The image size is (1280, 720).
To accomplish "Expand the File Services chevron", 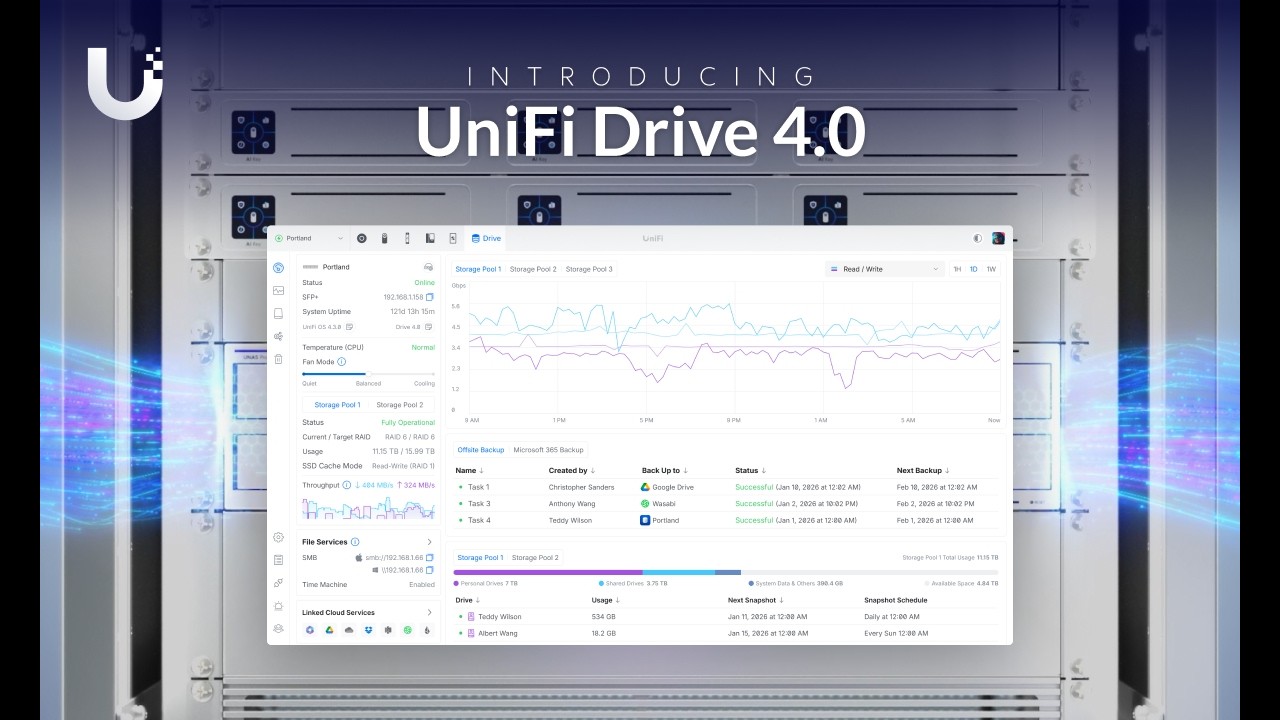I will point(430,542).
